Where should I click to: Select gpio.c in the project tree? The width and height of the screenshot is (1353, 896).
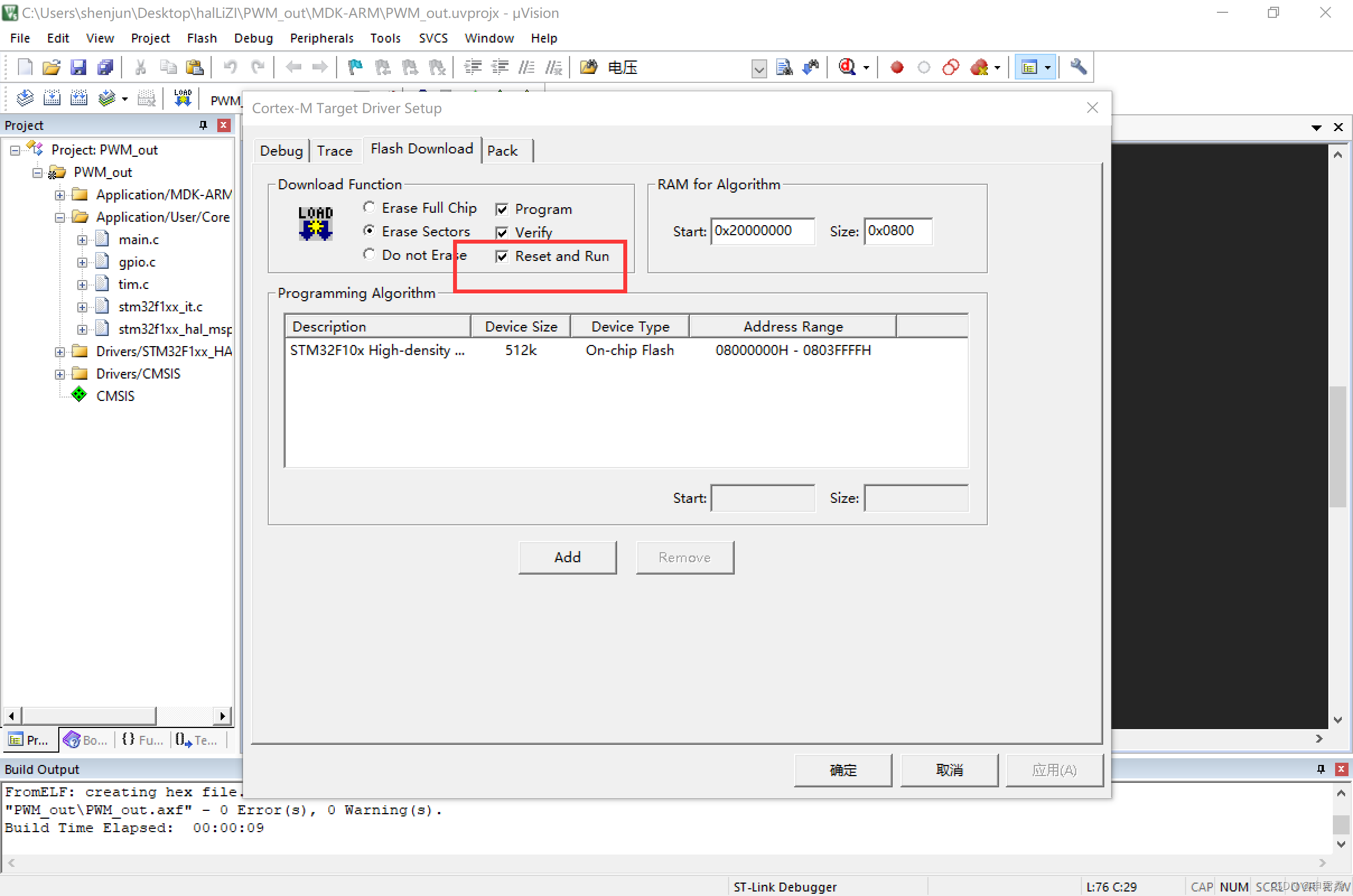tap(137, 262)
